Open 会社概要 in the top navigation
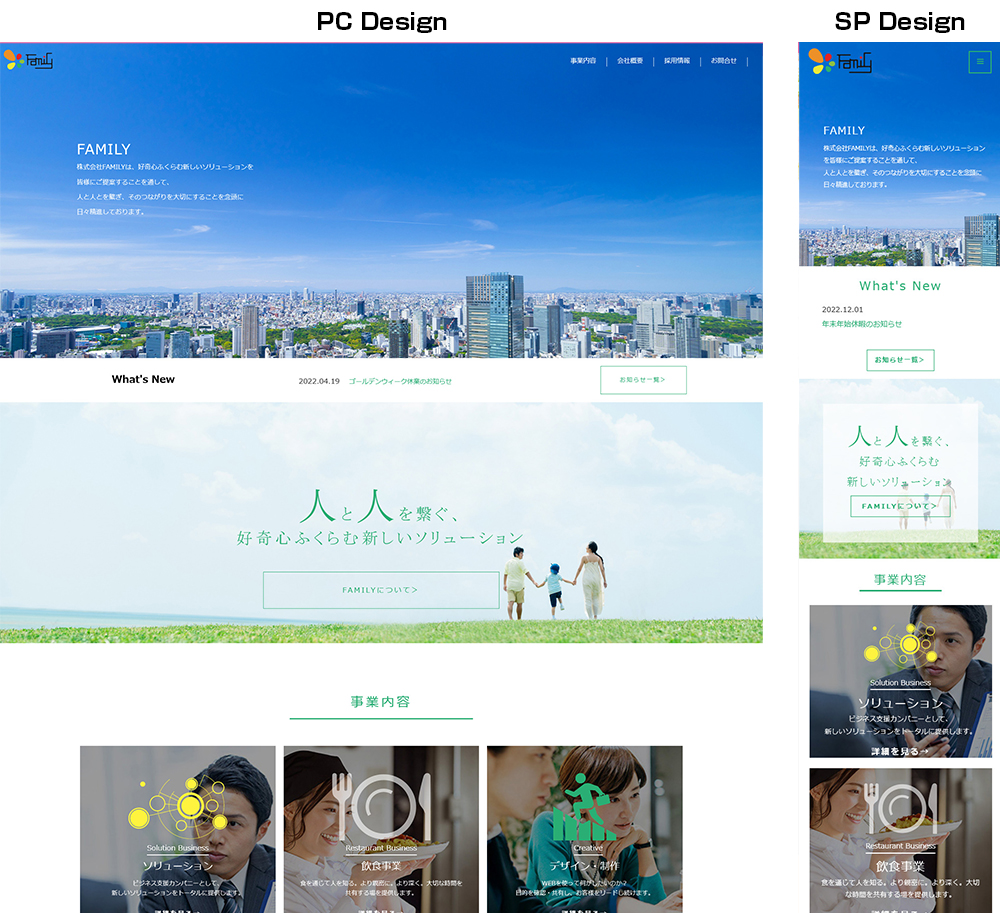 (630, 61)
